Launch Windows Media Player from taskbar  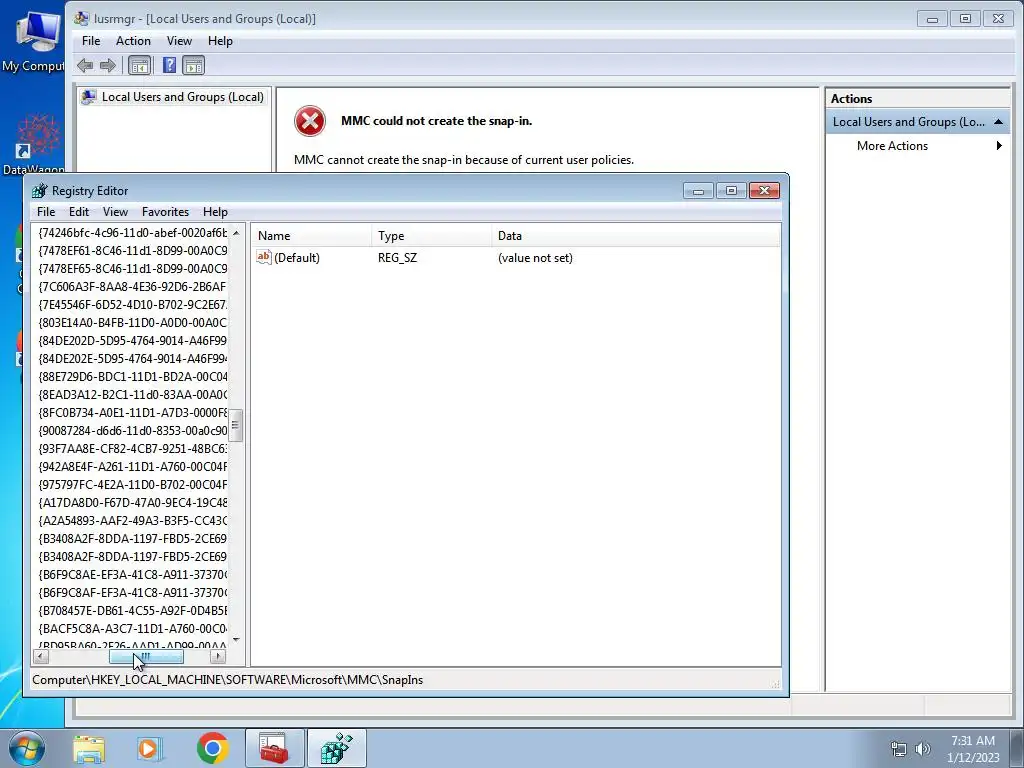(149, 748)
